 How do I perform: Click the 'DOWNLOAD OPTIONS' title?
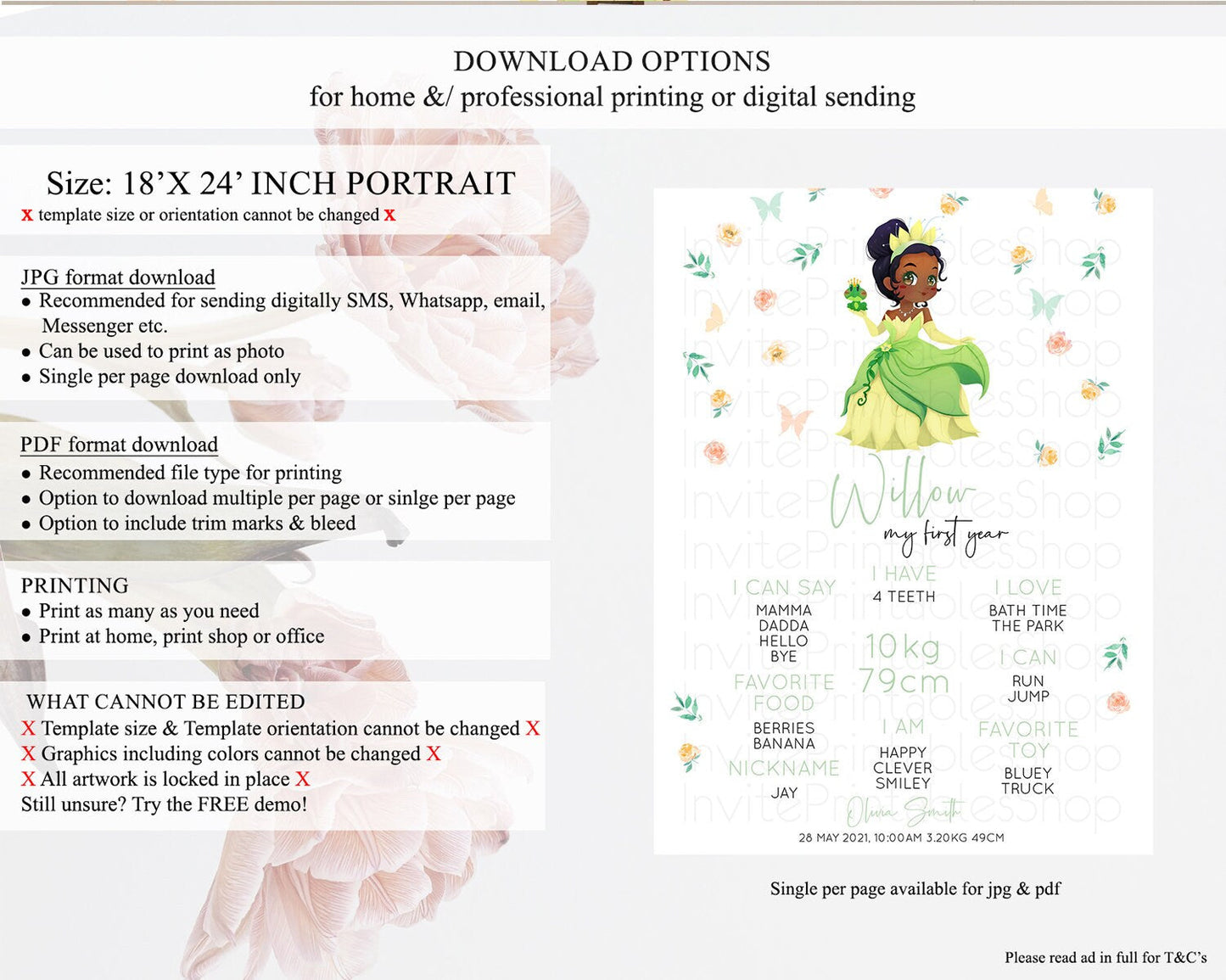click(612, 61)
